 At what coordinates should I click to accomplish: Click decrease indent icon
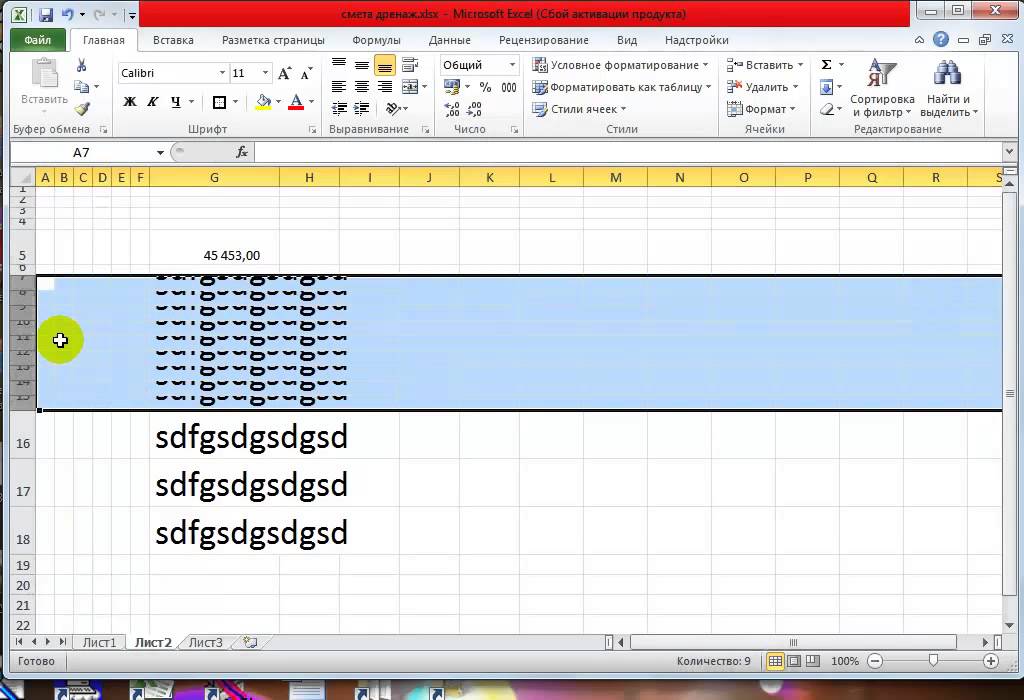click(340, 108)
